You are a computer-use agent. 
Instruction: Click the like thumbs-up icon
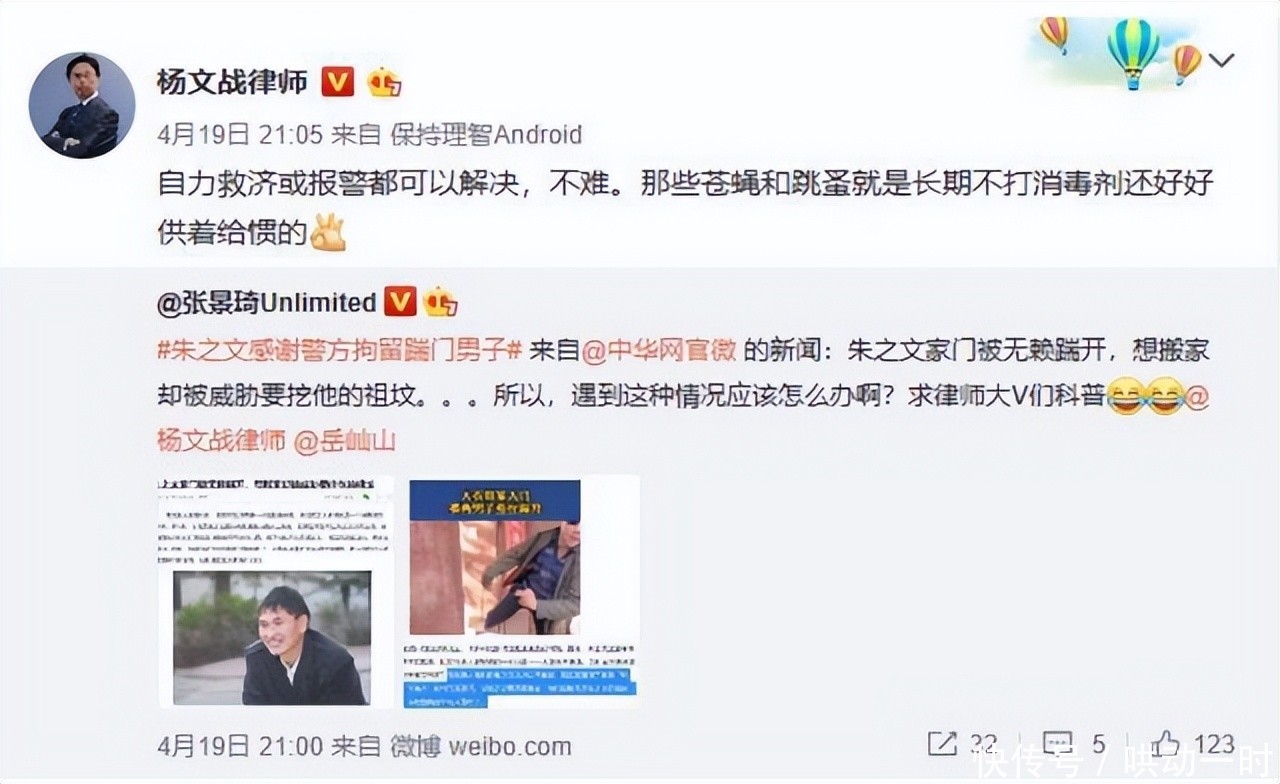coord(1166,743)
